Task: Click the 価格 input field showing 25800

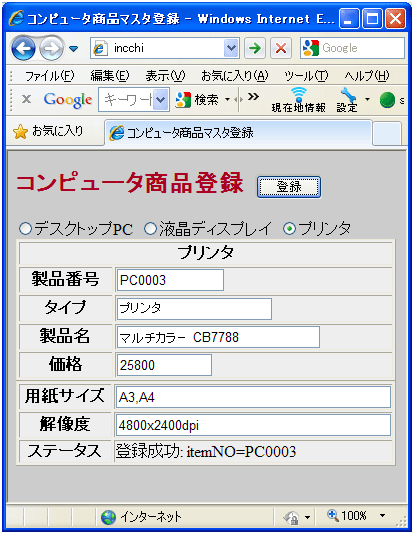Action: click(x=164, y=365)
